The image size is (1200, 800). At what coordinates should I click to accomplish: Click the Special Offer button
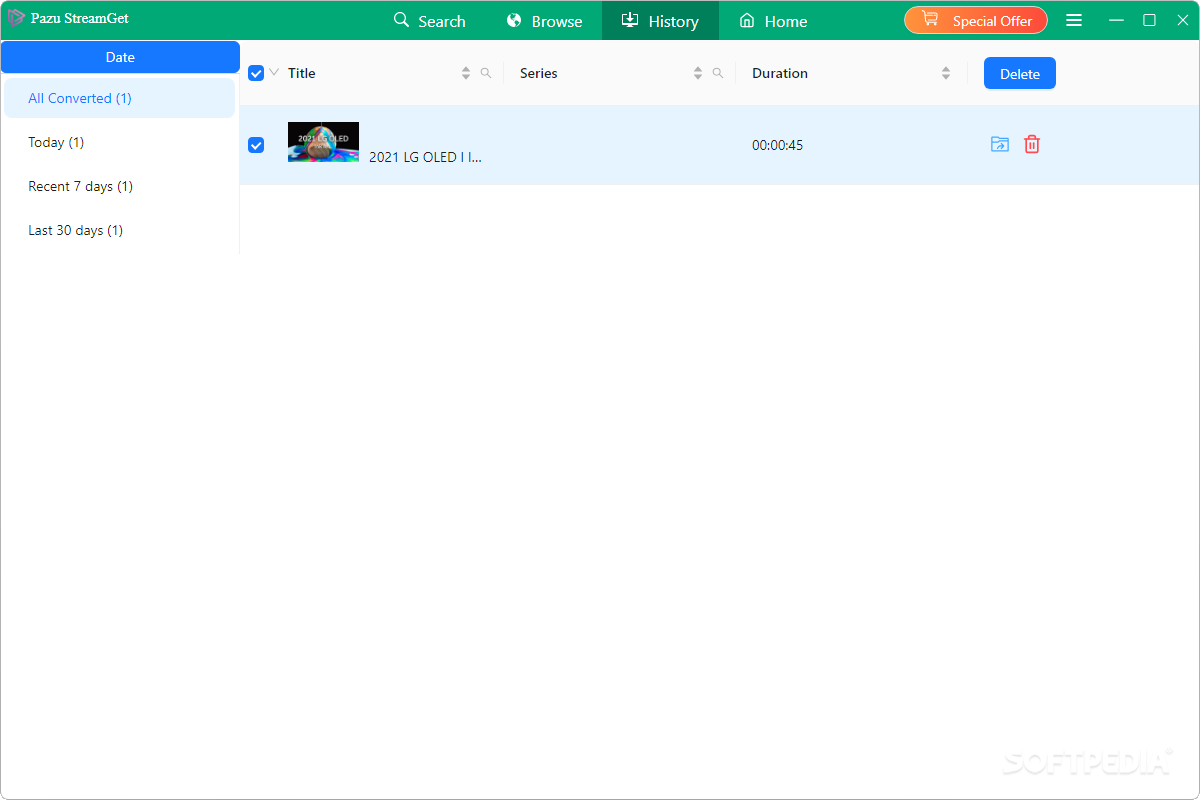click(x=976, y=20)
